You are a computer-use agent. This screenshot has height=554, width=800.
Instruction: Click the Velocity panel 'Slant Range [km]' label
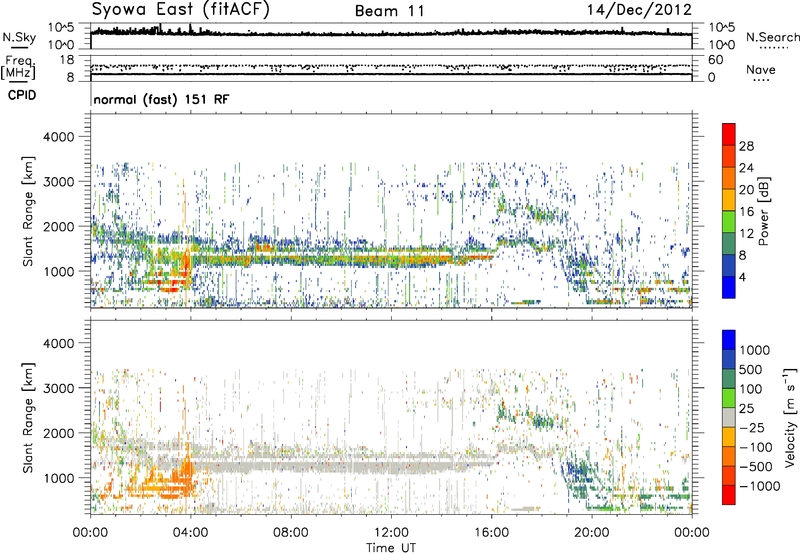coord(28,418)
